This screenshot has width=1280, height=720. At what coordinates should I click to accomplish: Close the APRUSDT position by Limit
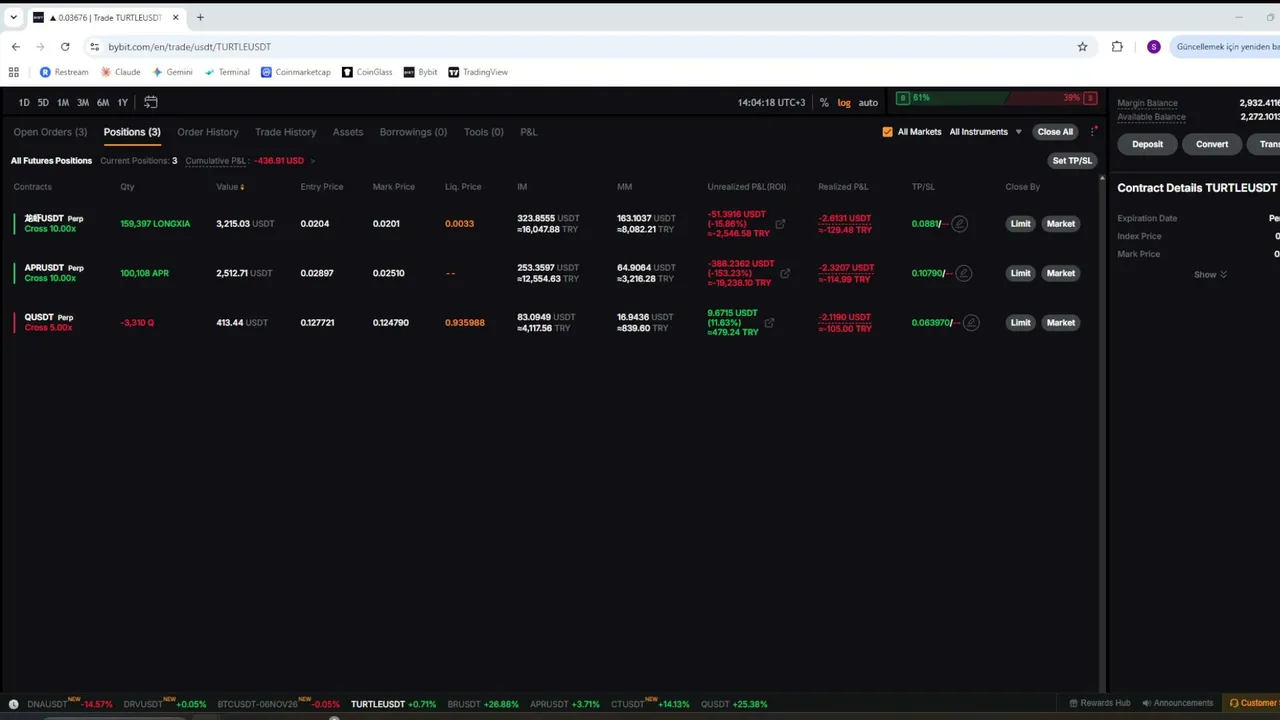point(1020,273)
